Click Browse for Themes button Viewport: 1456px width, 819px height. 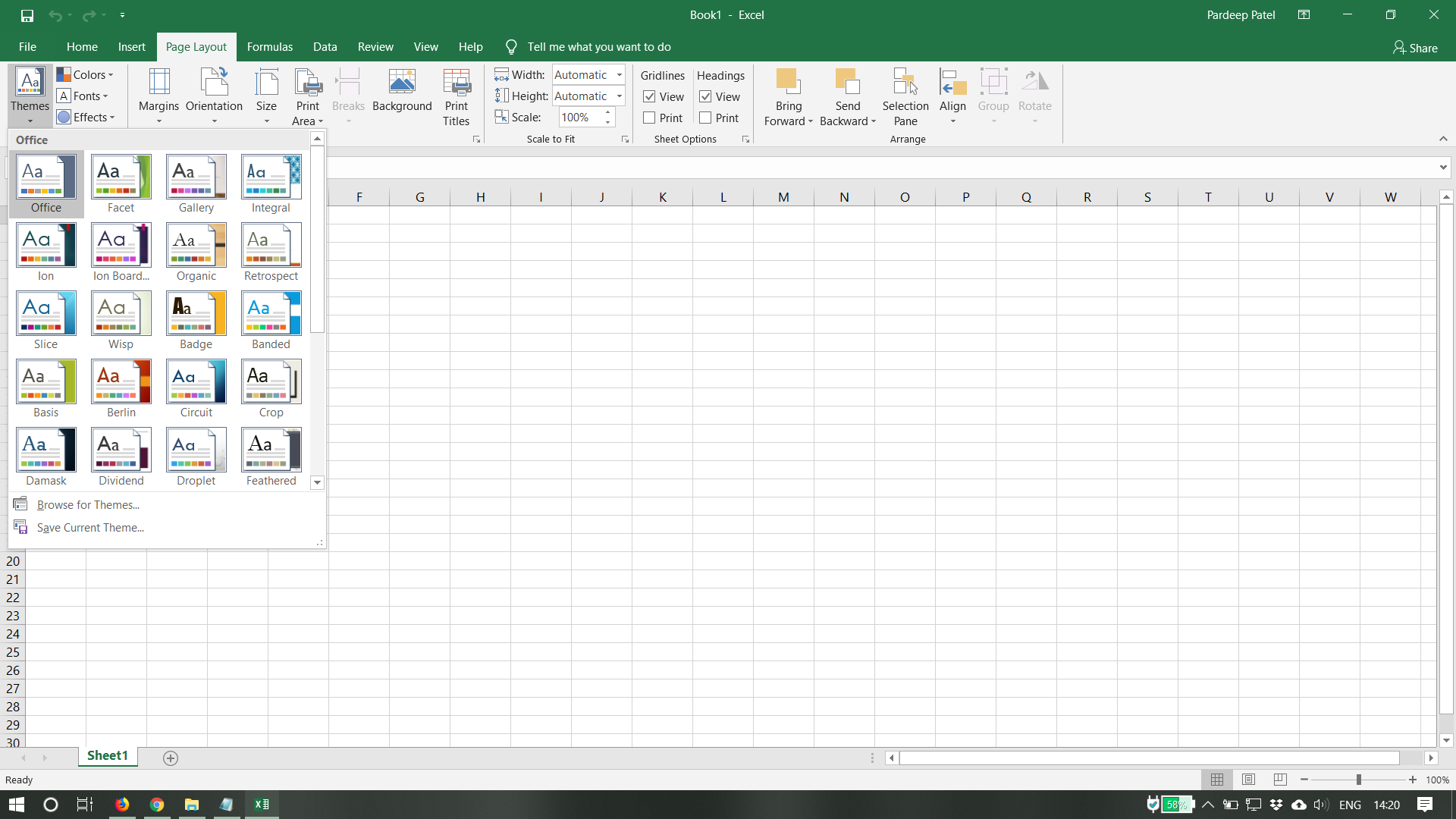pyautogui.click(x=89, y=504)
